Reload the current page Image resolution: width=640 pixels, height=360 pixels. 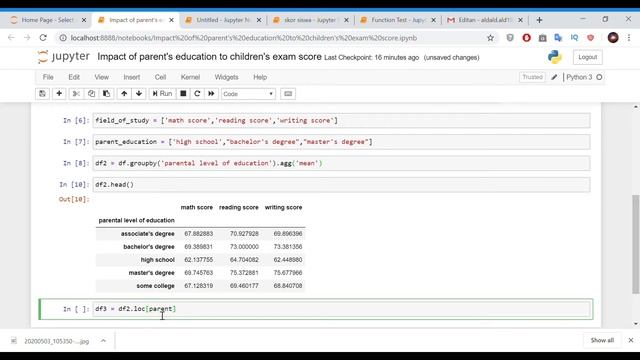click(x=43, y=38)
